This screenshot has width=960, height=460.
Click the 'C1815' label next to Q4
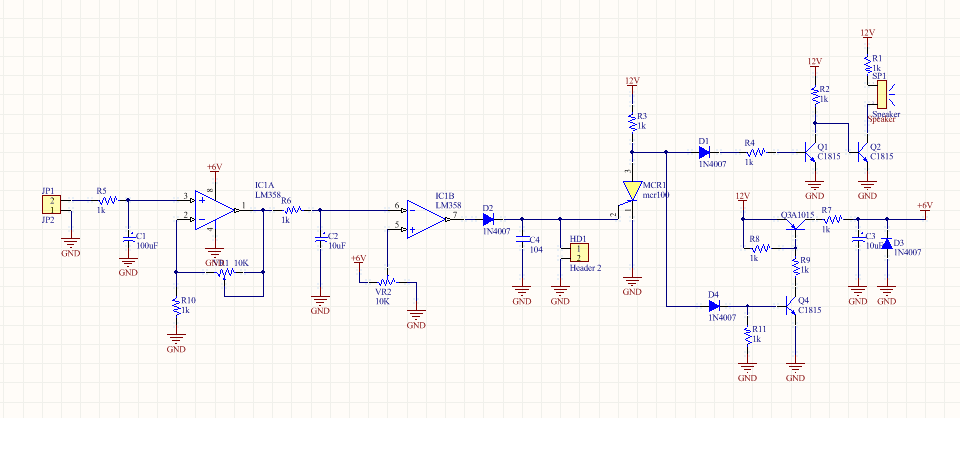[809, 310]
